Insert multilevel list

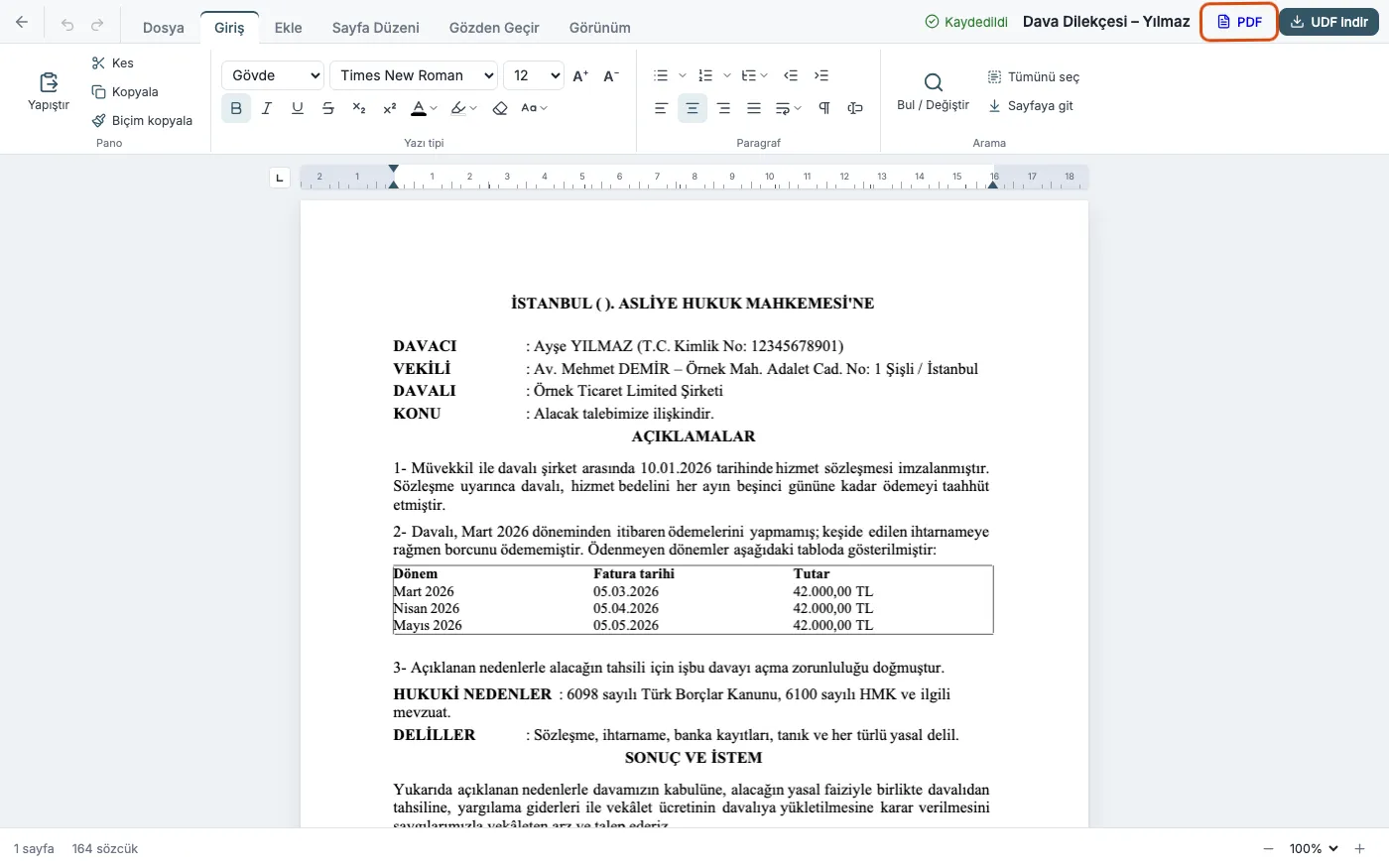pyautogui.click(x=749, y=75)
